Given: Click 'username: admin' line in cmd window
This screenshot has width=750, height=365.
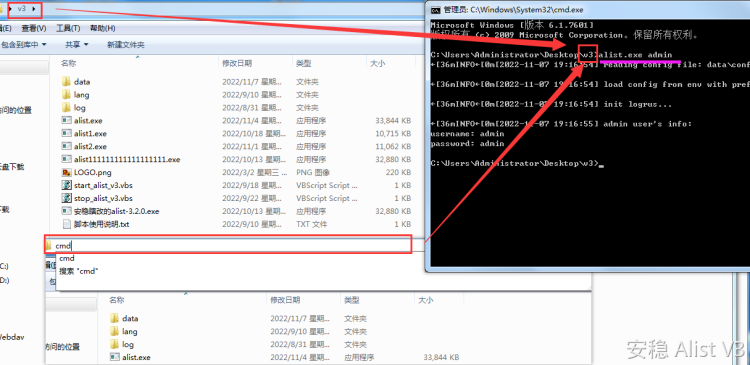Looking at the screenshot, I should point(467,134).
